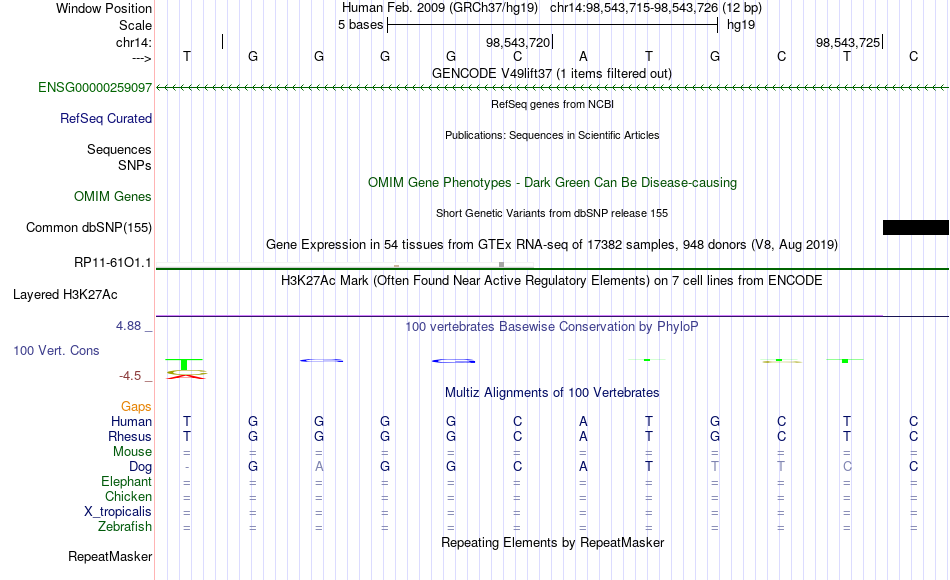Image resolution: width=950 pixels, height=580 pixels.
Task: Click the Zebrafish species label
Action: [x=125, y=526]
